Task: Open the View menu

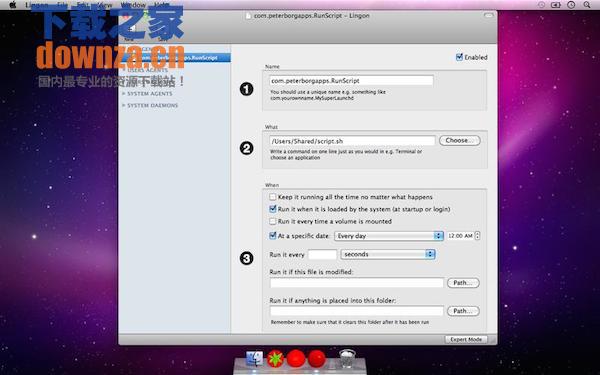Action: click(105, 5)
